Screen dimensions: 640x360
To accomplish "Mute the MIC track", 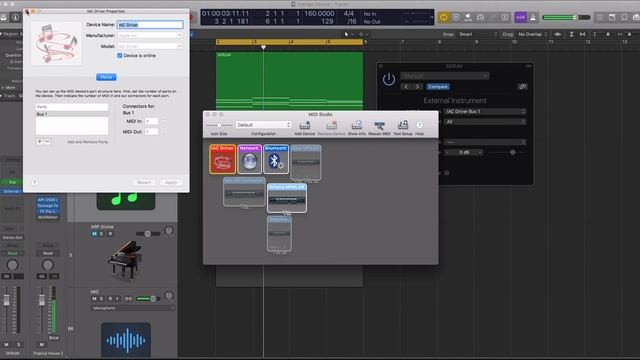I will coord(94,299).
